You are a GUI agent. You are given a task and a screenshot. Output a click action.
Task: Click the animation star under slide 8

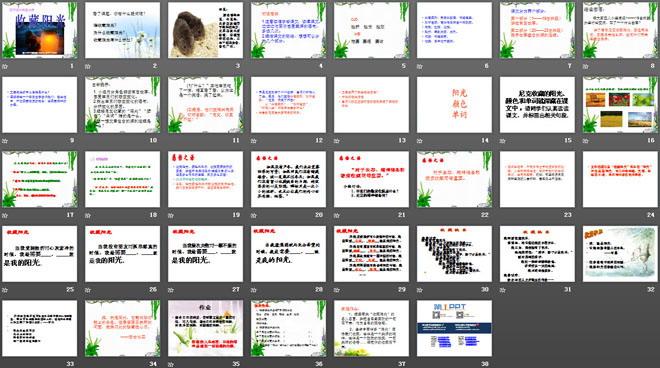[x=585, y=66]
